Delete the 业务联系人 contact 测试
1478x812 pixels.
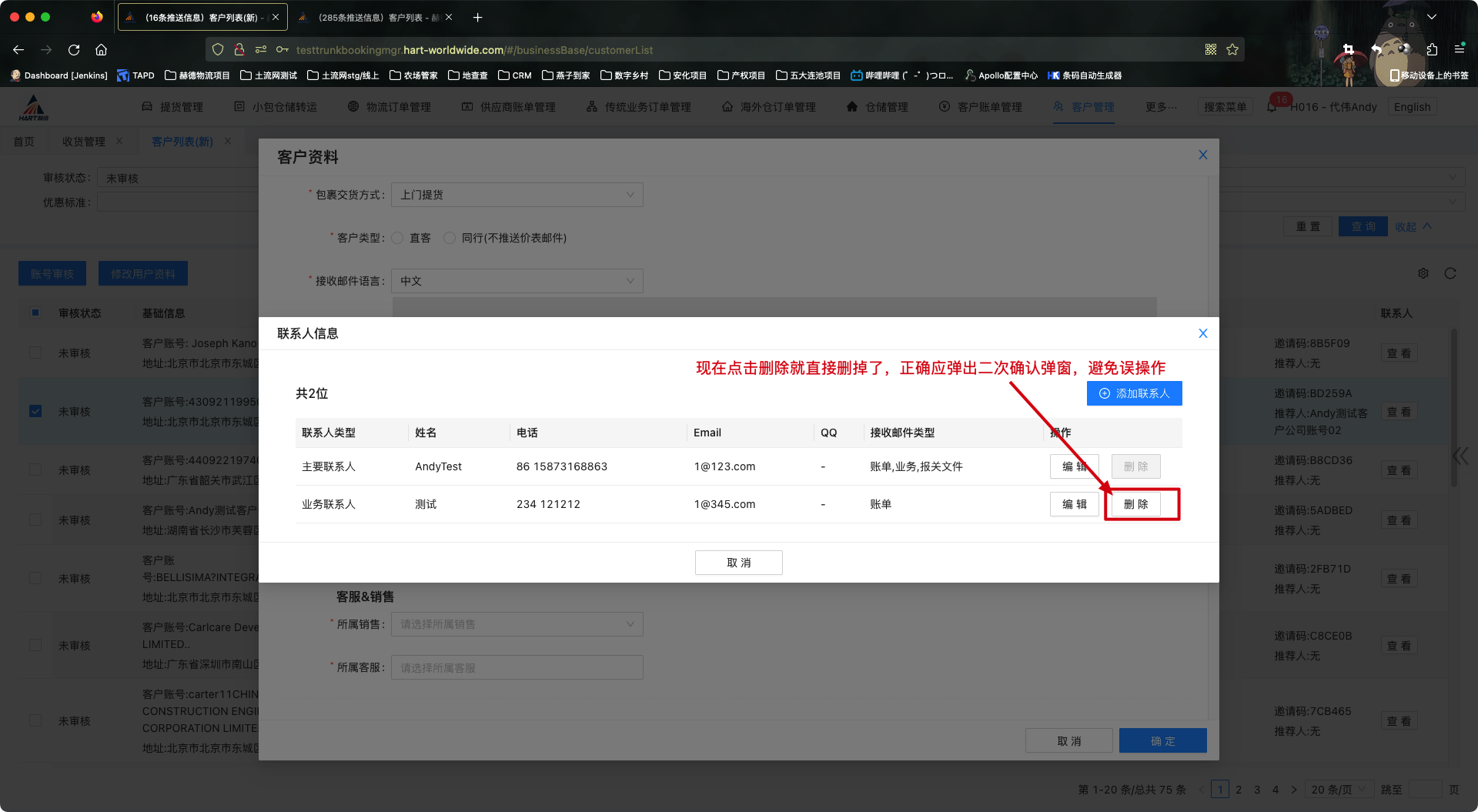click(x=1135, y=504)
